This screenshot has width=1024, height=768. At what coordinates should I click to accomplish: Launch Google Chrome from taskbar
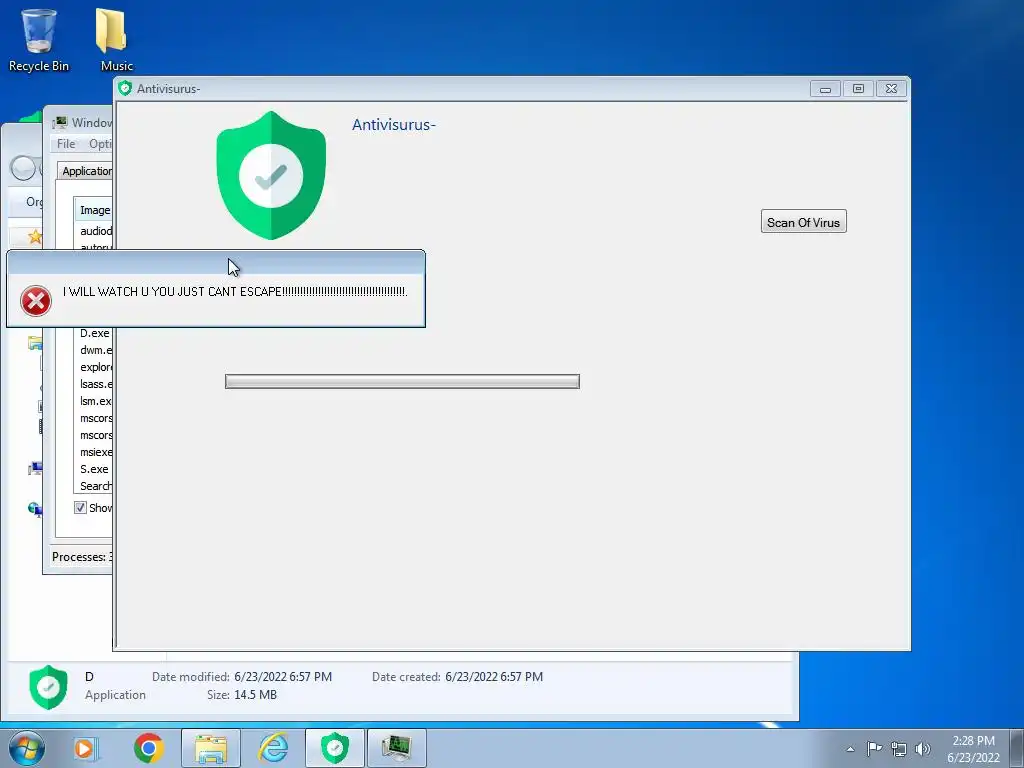(x=148, y=748)
